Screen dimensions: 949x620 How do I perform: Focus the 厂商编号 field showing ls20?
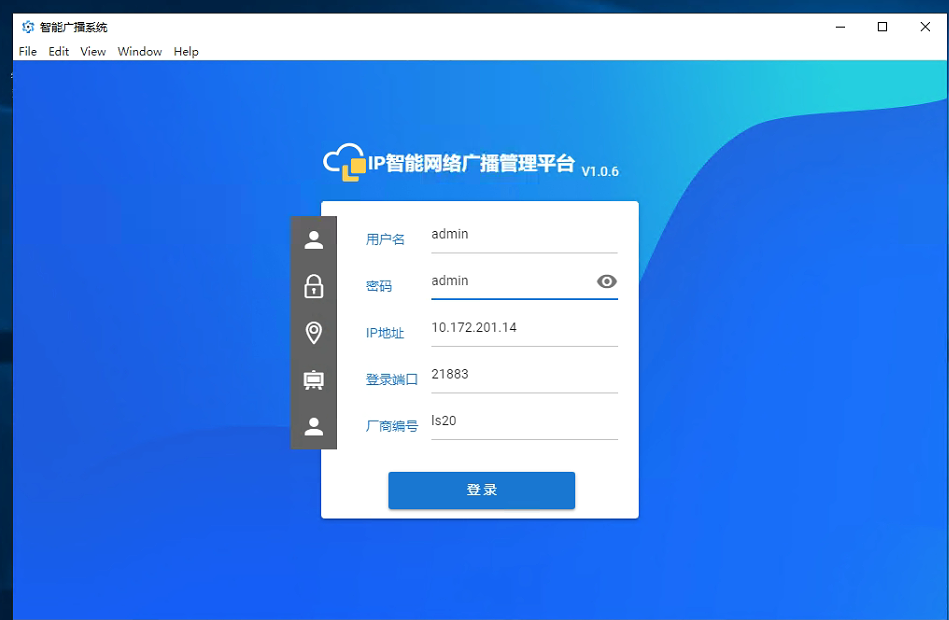524,421
